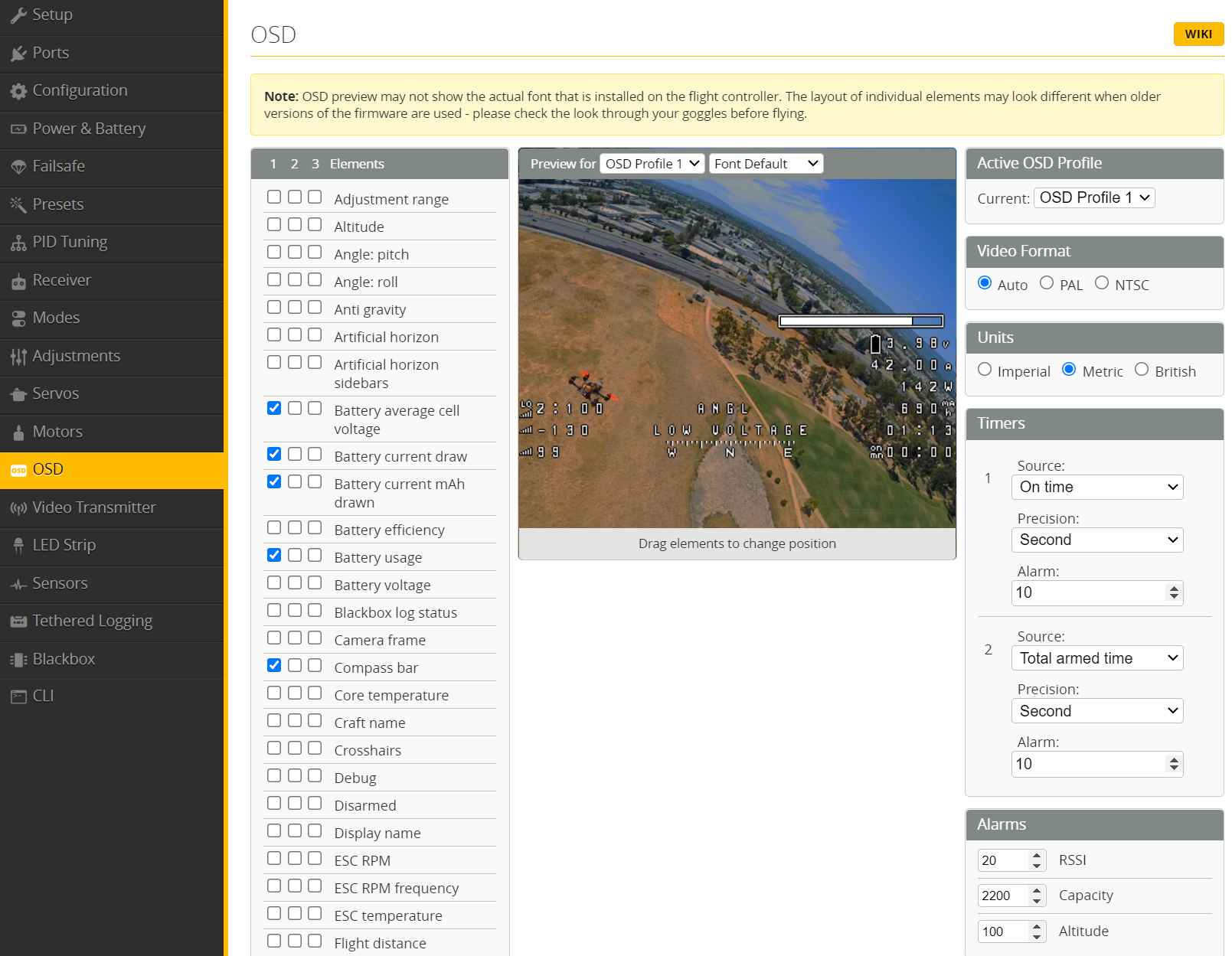1232x956 pixels.
Task: Choose Imperial units
Action: coord(985,370)
